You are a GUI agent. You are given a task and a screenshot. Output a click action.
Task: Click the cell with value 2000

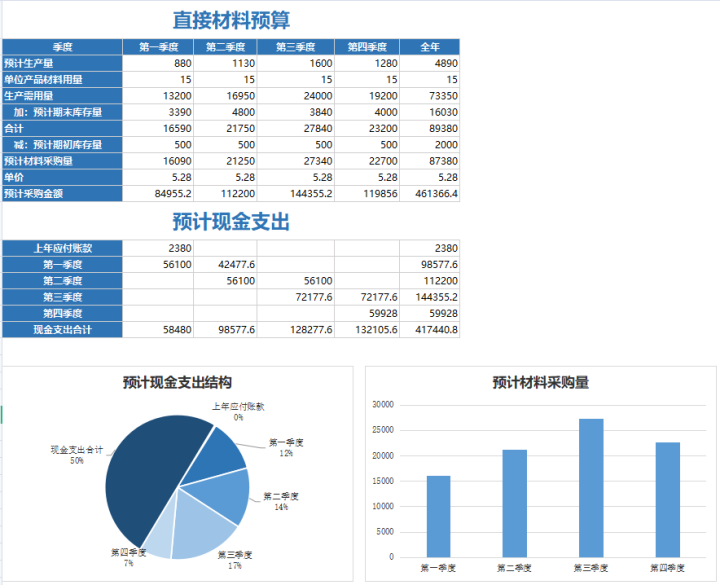pos(430,145)
